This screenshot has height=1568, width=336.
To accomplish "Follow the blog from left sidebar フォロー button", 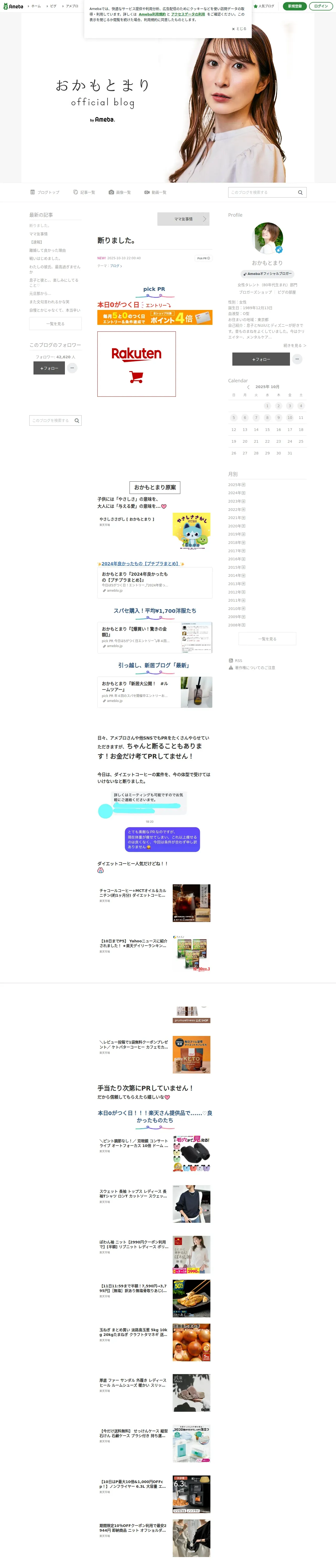I will (x=49, y=368).
